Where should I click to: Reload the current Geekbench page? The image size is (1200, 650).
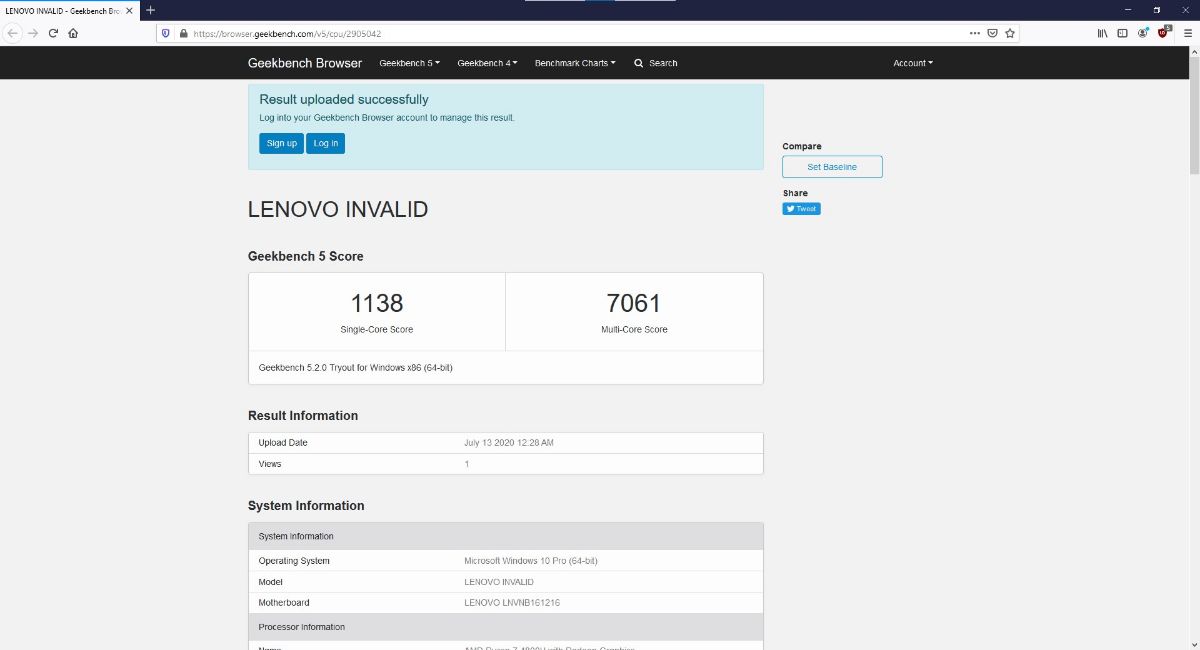(53, 33)
